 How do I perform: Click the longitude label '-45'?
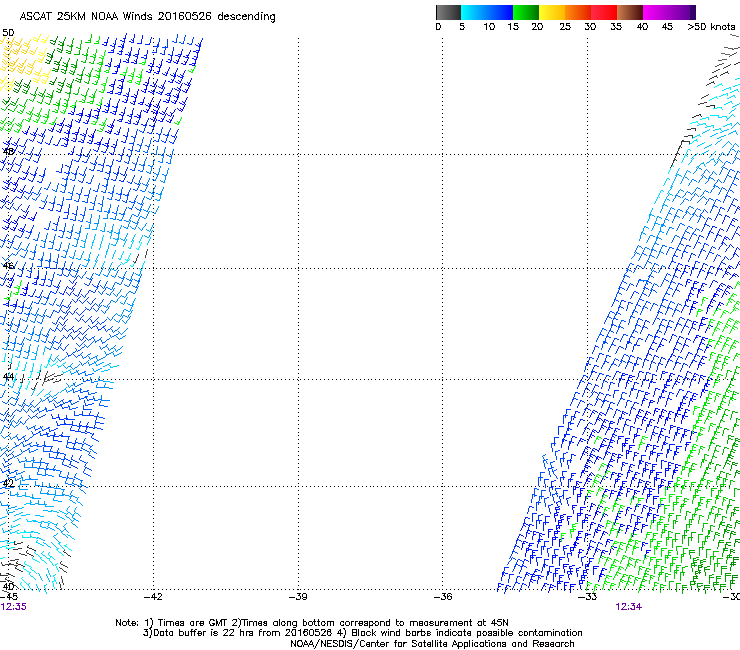[x=8, y=597]
